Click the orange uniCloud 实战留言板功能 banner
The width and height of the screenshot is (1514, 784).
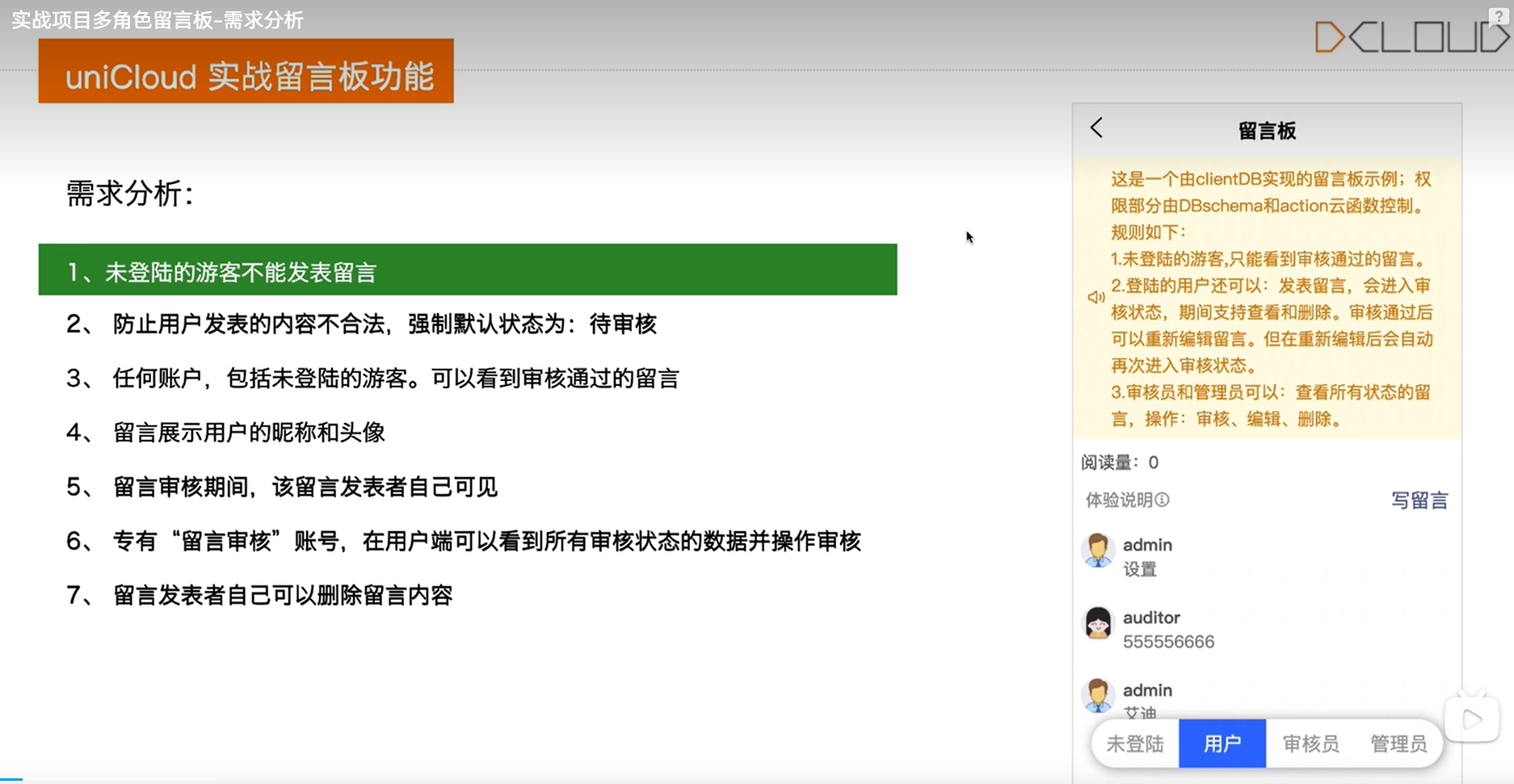click(x=246, y=71)
